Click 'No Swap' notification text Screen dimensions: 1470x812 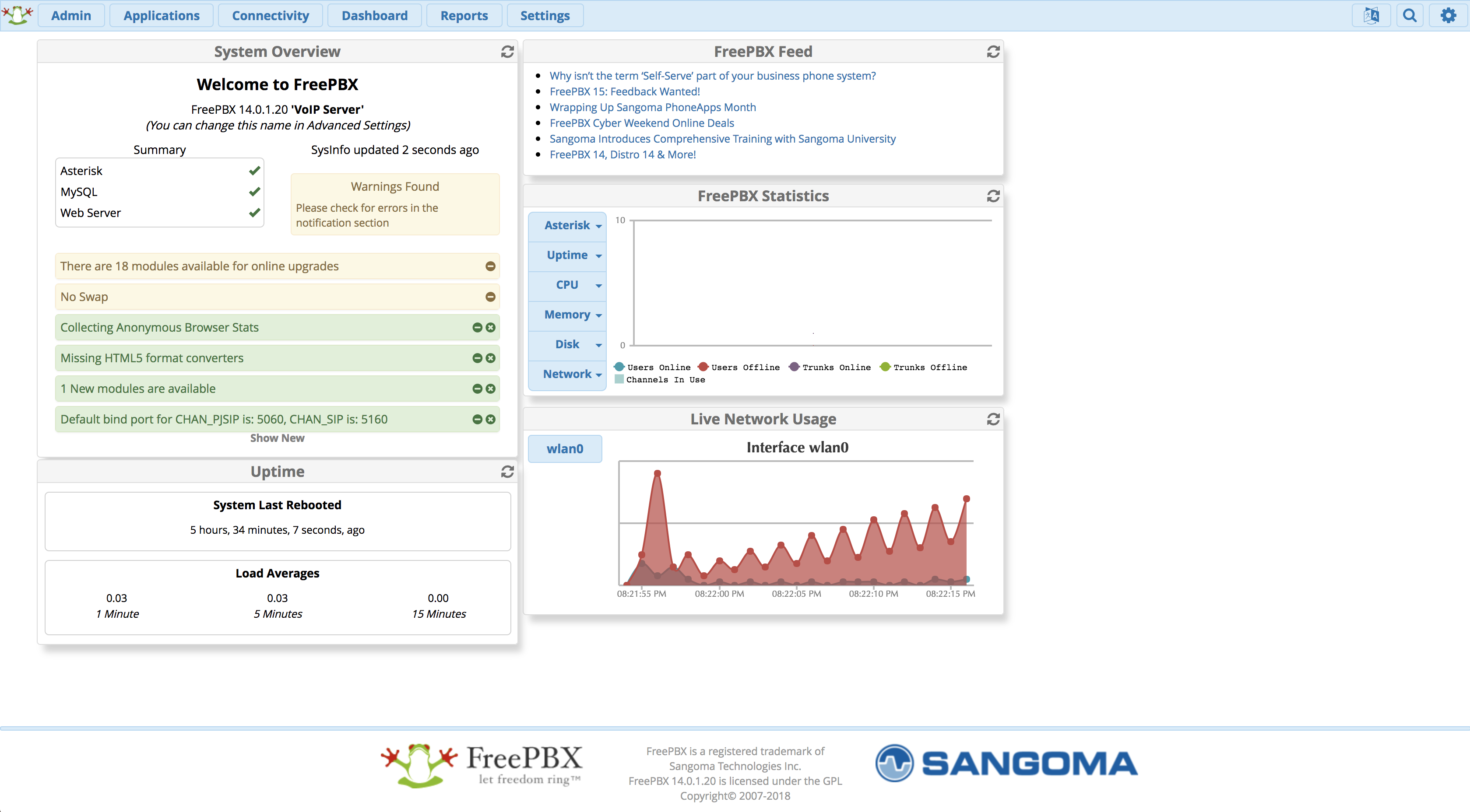84,297
